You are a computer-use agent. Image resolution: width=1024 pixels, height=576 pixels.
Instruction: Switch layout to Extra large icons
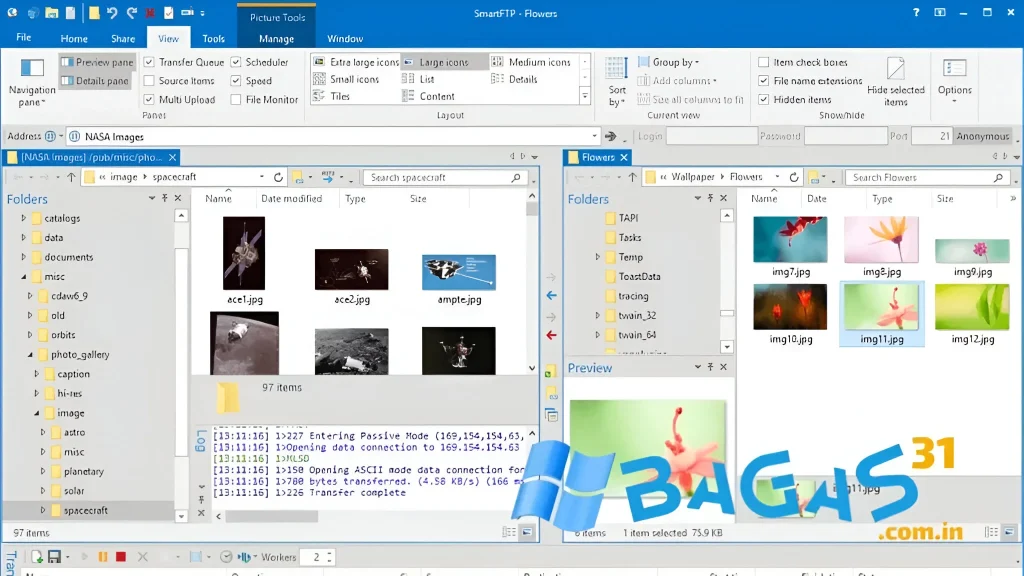(x=356, y=62)
